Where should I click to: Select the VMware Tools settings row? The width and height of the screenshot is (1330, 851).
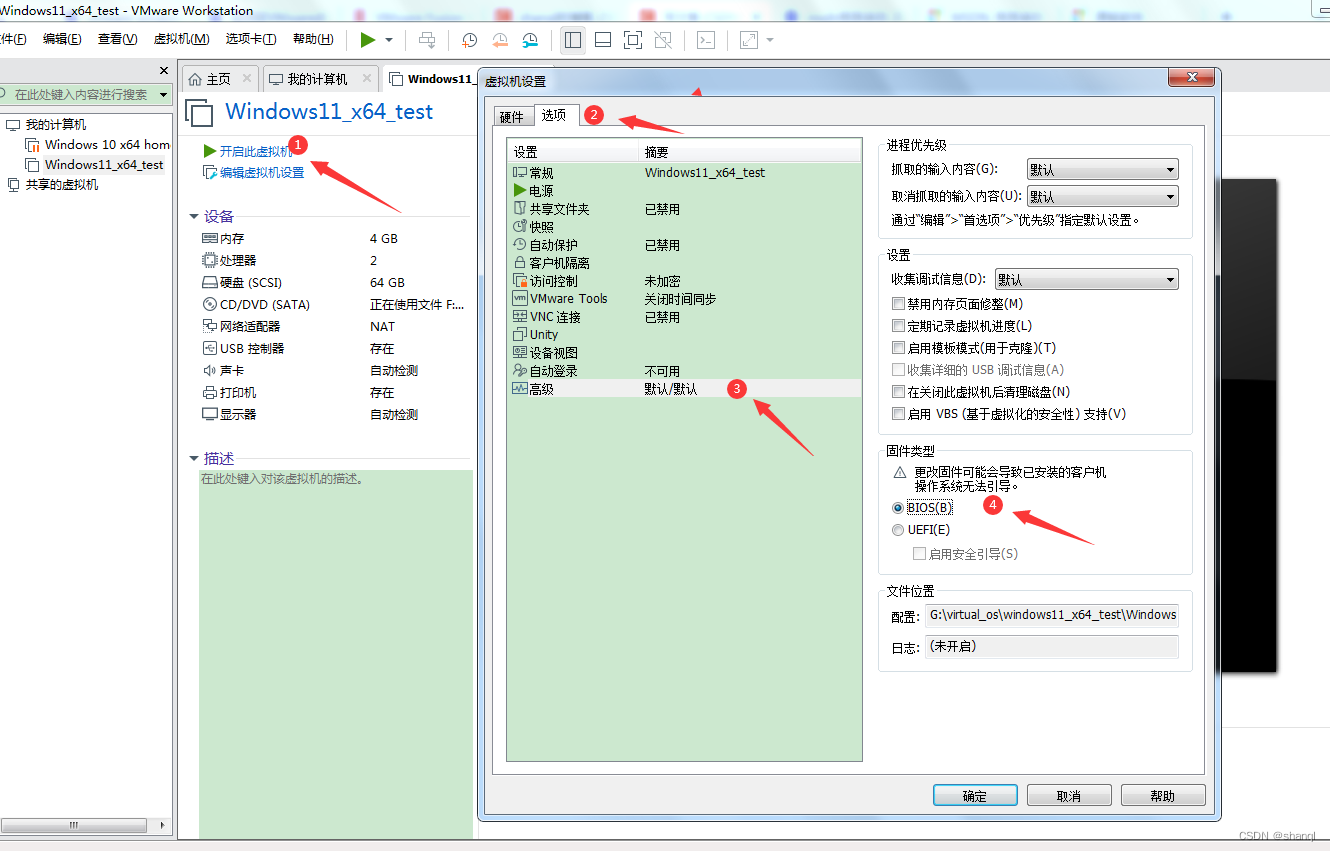click(x=684, y=299)
